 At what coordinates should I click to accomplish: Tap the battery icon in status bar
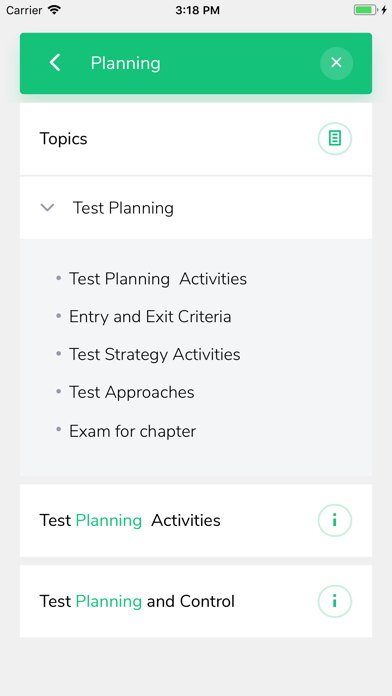[x=365, y=10]
